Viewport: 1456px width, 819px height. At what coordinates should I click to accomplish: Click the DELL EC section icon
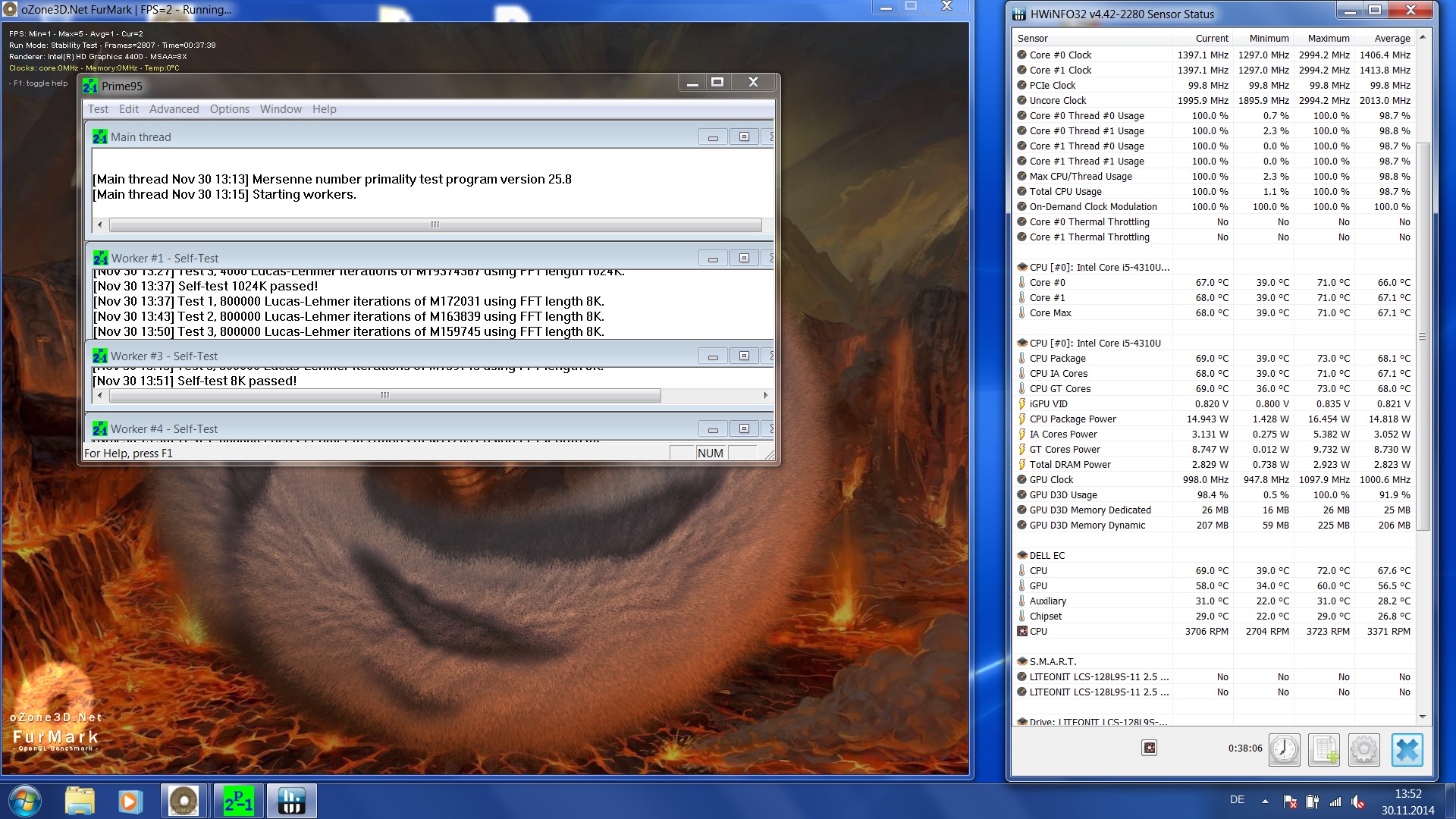[x=1022, y=555]
